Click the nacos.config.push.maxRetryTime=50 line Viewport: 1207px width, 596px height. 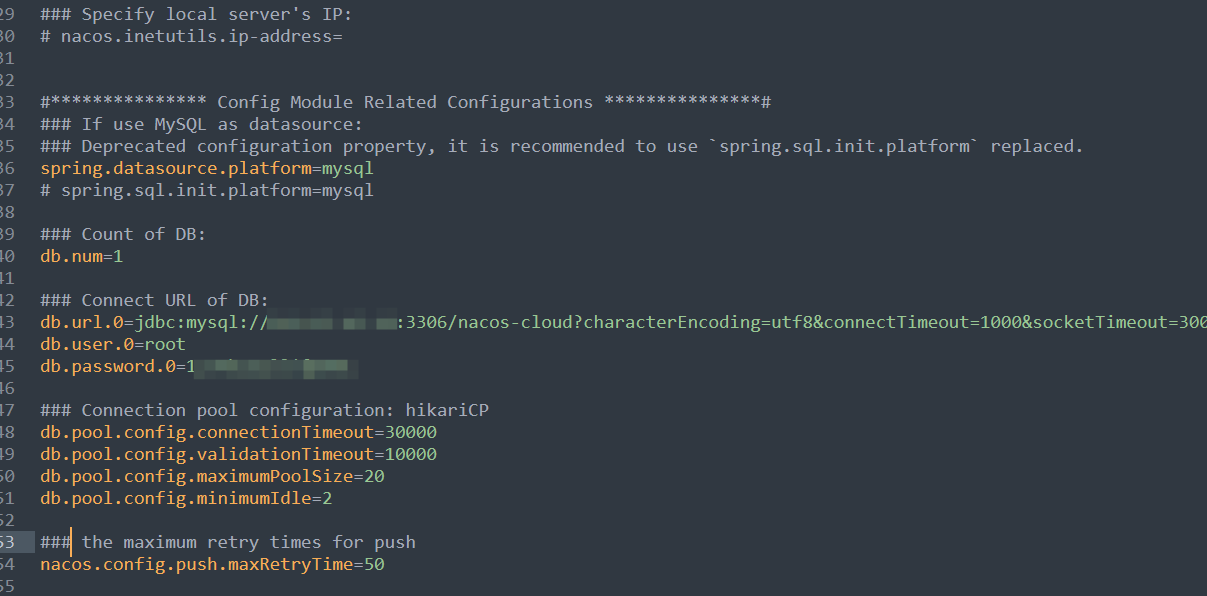pyautogui.click(x=212, y=564)
